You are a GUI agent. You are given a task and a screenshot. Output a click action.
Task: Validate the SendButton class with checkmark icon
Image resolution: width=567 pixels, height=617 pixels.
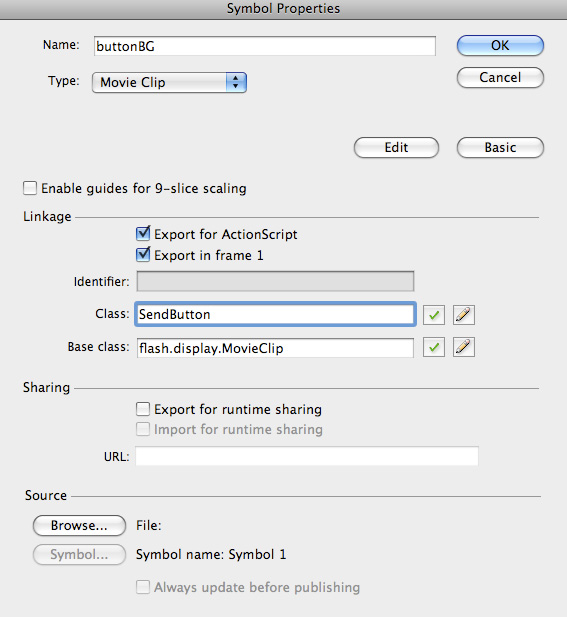click(x=434, y=315)
